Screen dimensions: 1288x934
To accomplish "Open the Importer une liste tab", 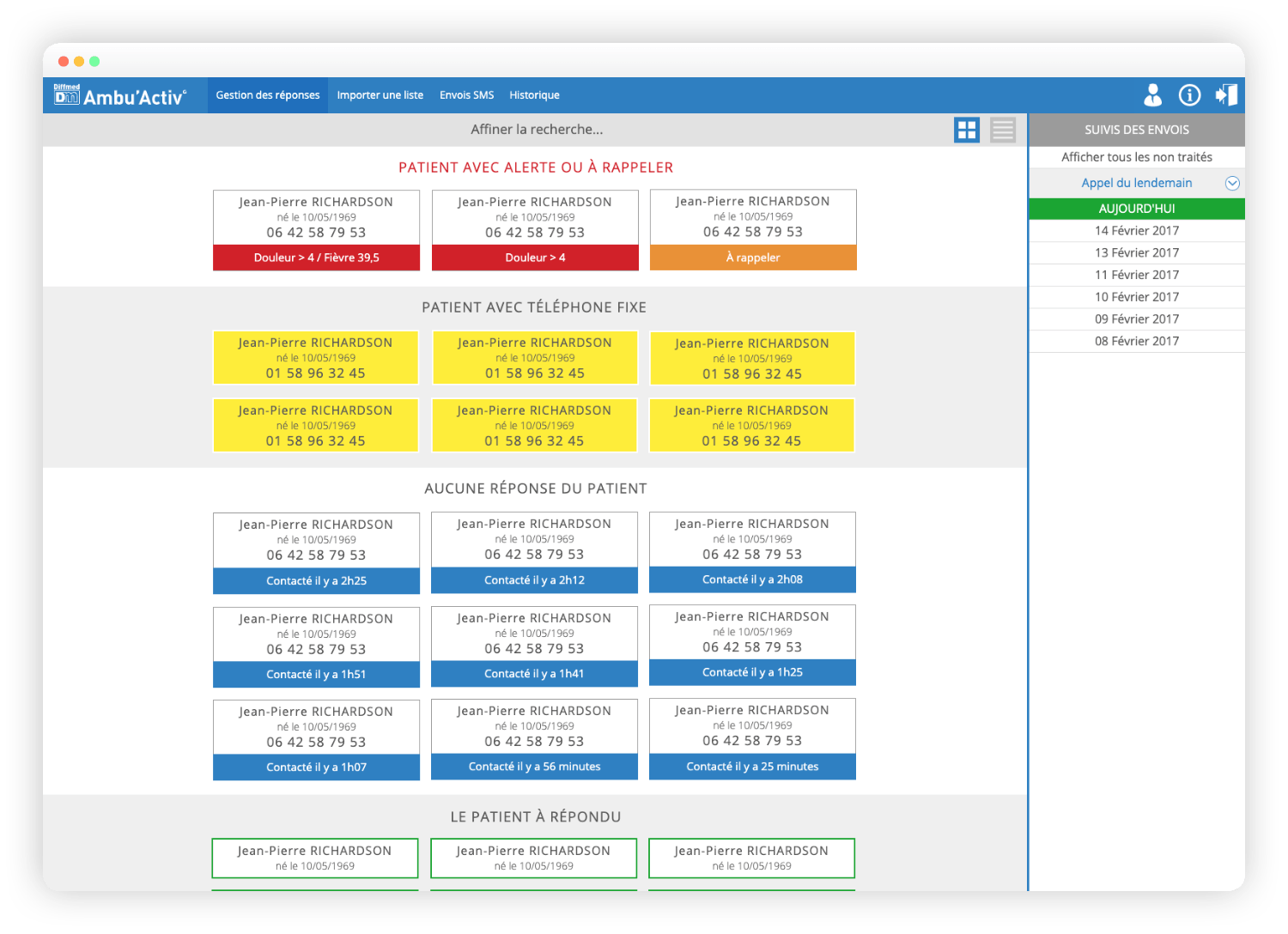I will tap(380, 95).
